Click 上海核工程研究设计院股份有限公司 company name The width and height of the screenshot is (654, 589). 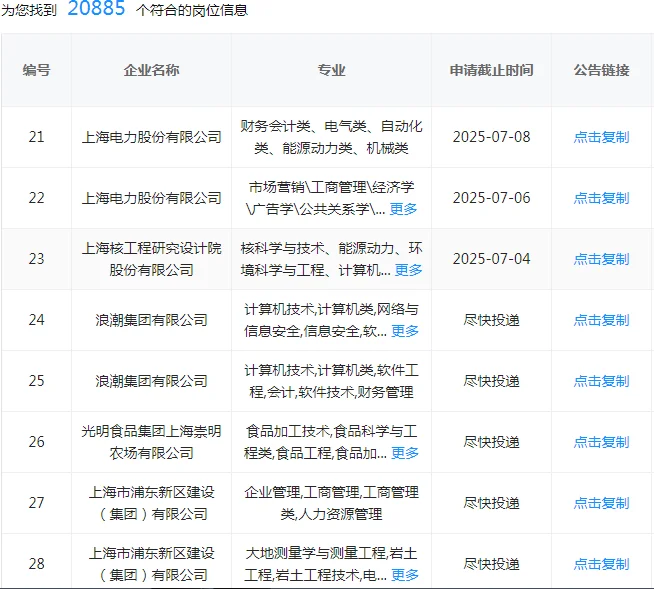pos(151,259)
